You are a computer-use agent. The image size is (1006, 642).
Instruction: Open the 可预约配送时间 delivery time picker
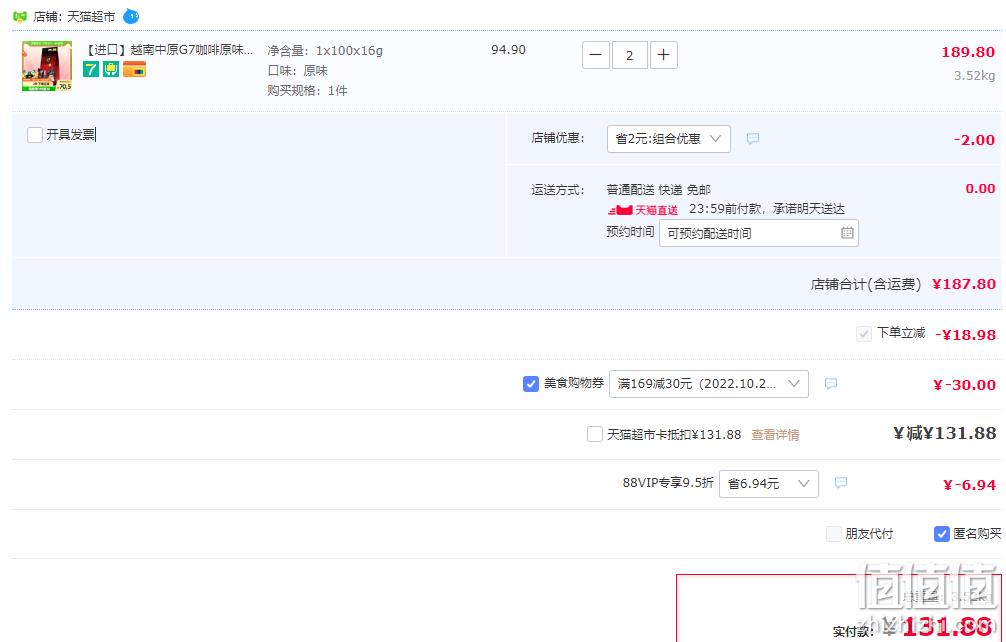point(758,233)
